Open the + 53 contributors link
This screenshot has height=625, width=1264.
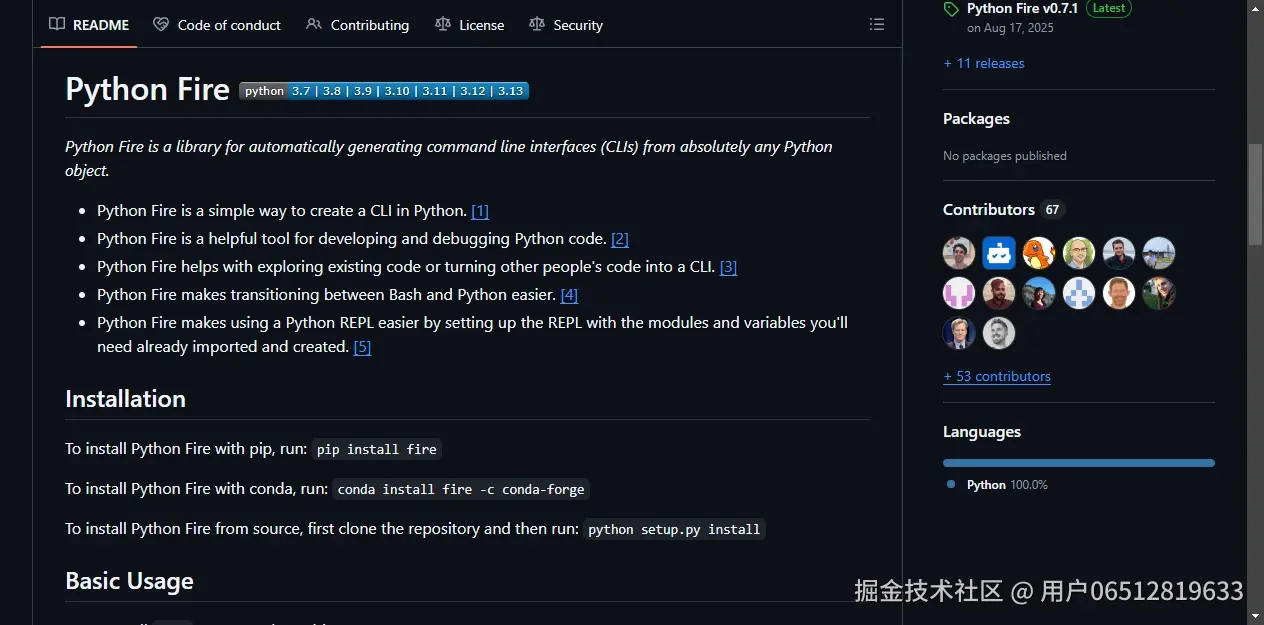coord(997,377)
